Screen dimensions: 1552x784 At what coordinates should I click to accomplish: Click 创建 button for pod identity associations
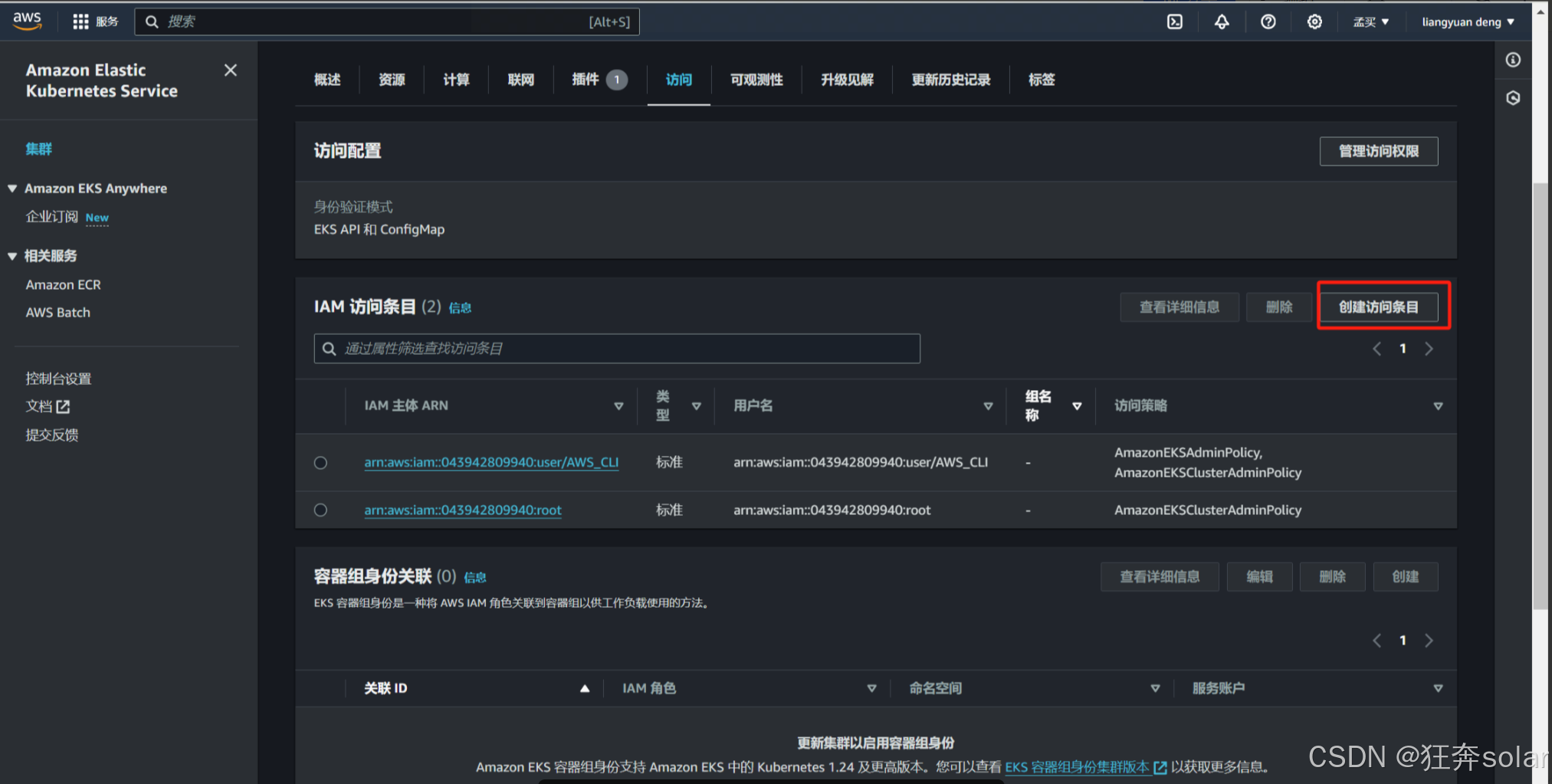[1406, 576]
